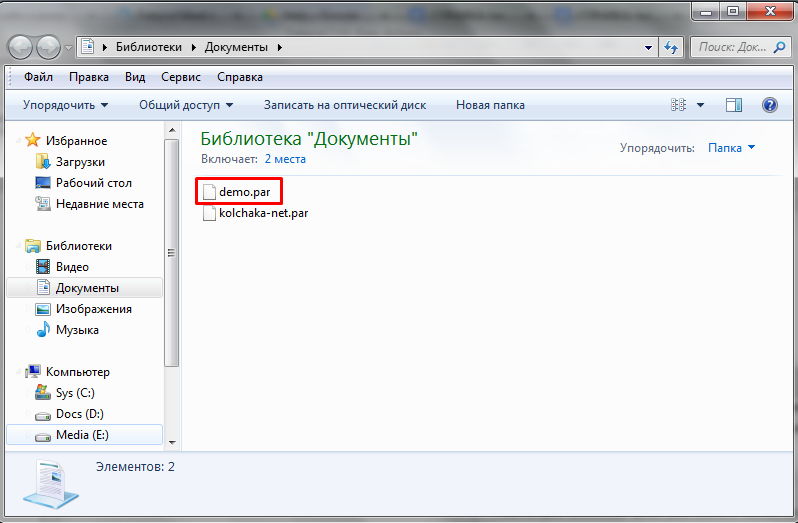
Task: Open the Сервис menu
Action: [181, 77]
